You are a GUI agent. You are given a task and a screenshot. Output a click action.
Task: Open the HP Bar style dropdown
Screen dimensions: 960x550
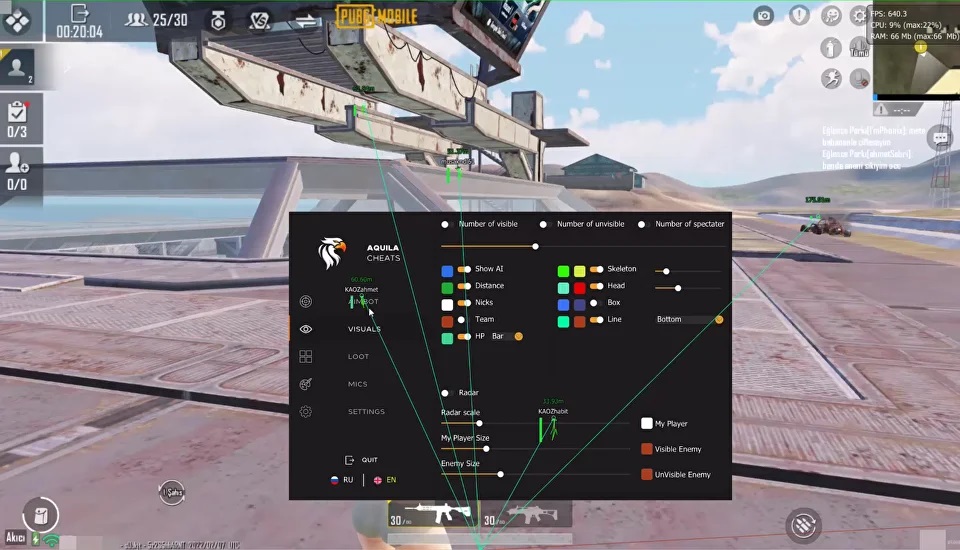point(507,336)
